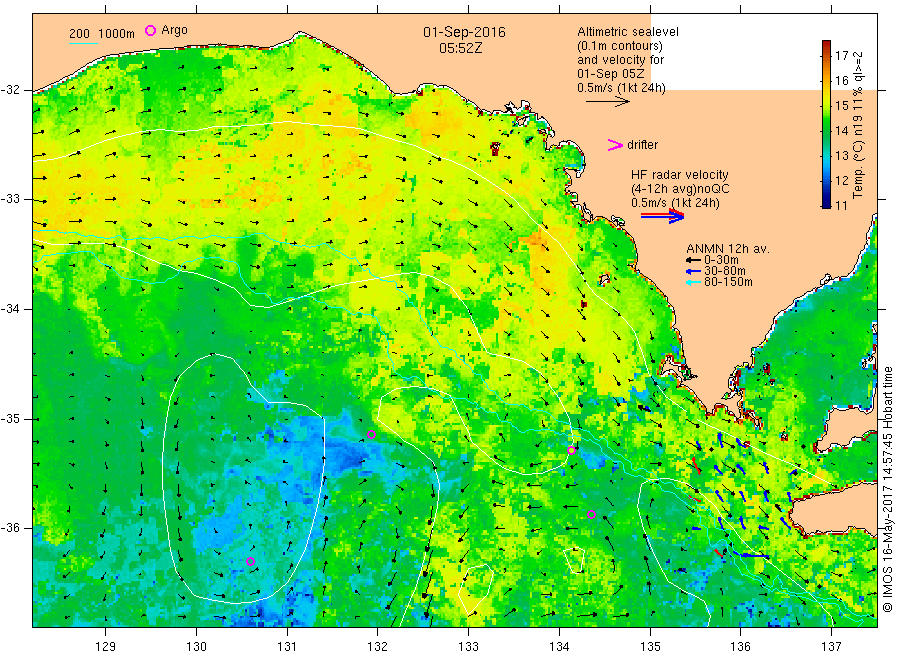Image resolution: width=900 pixels, height=660 pixels.
Task: Click the 'drifter' legend label
Action: click(642, 145)
